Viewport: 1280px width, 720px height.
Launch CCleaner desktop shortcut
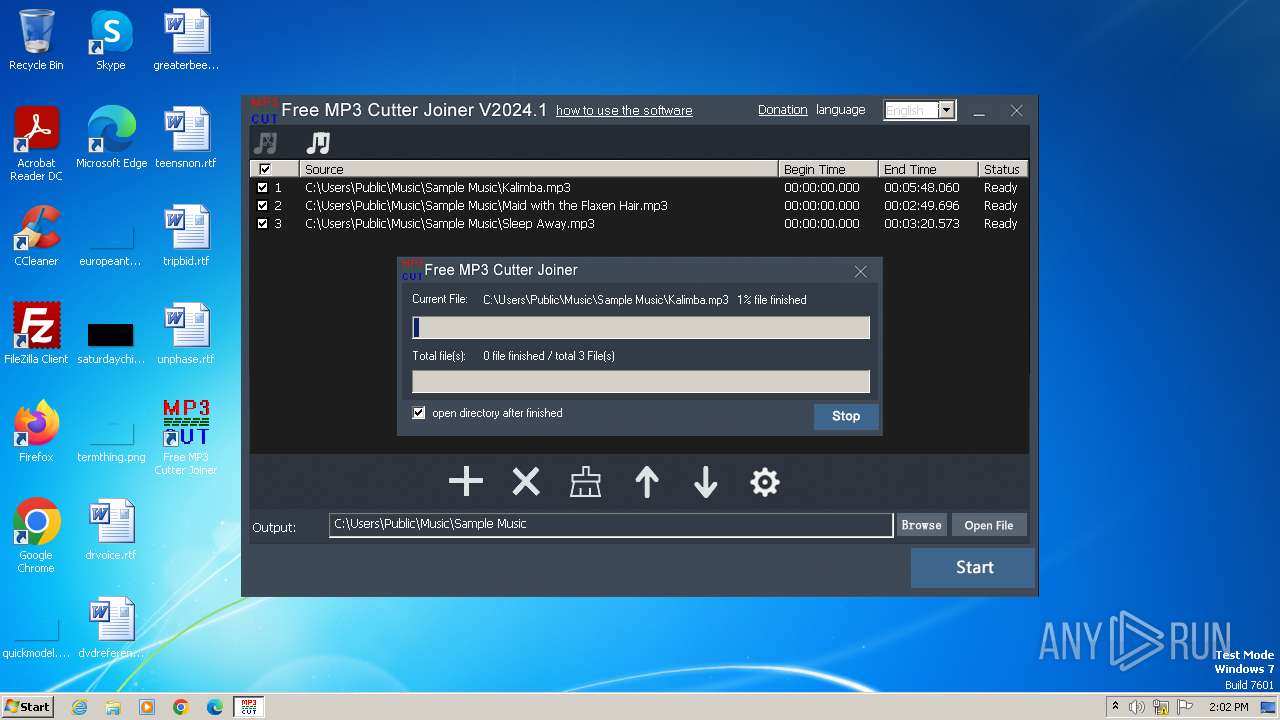[x=36, y=236]
